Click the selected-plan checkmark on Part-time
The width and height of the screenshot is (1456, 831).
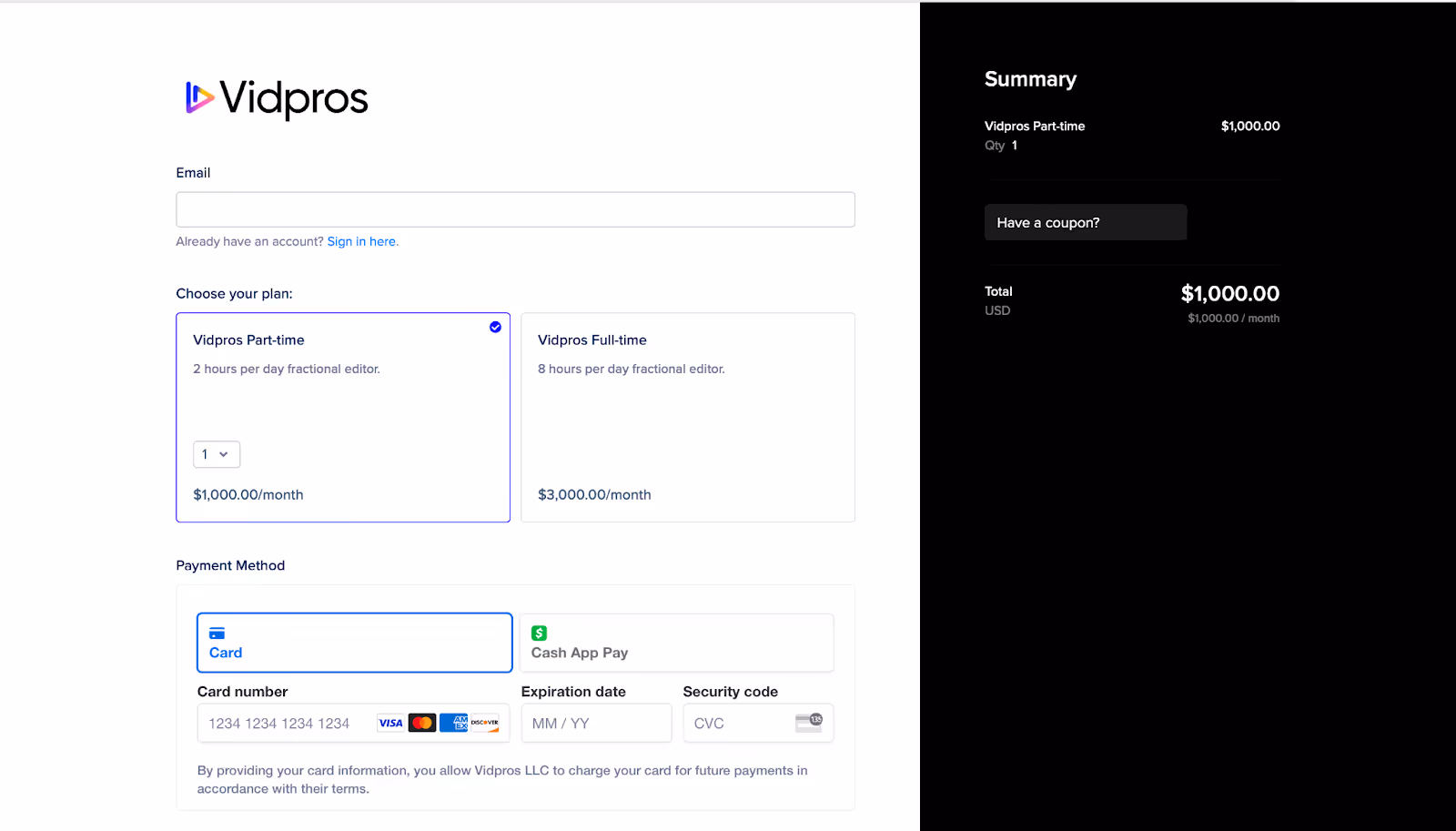tap(495, 327)
